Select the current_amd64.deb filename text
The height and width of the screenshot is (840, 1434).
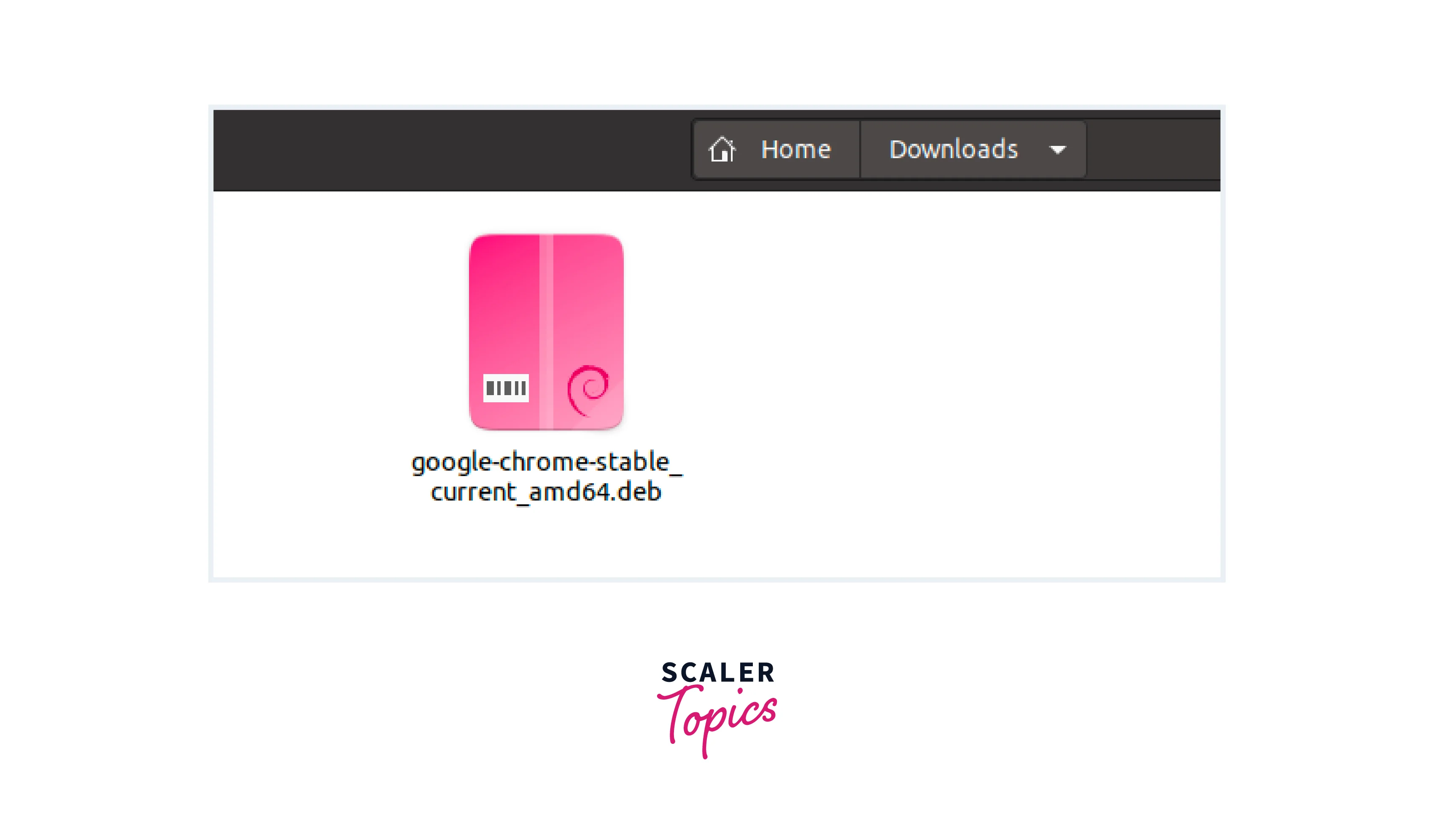pyautogui.click(x=546, y=492)
